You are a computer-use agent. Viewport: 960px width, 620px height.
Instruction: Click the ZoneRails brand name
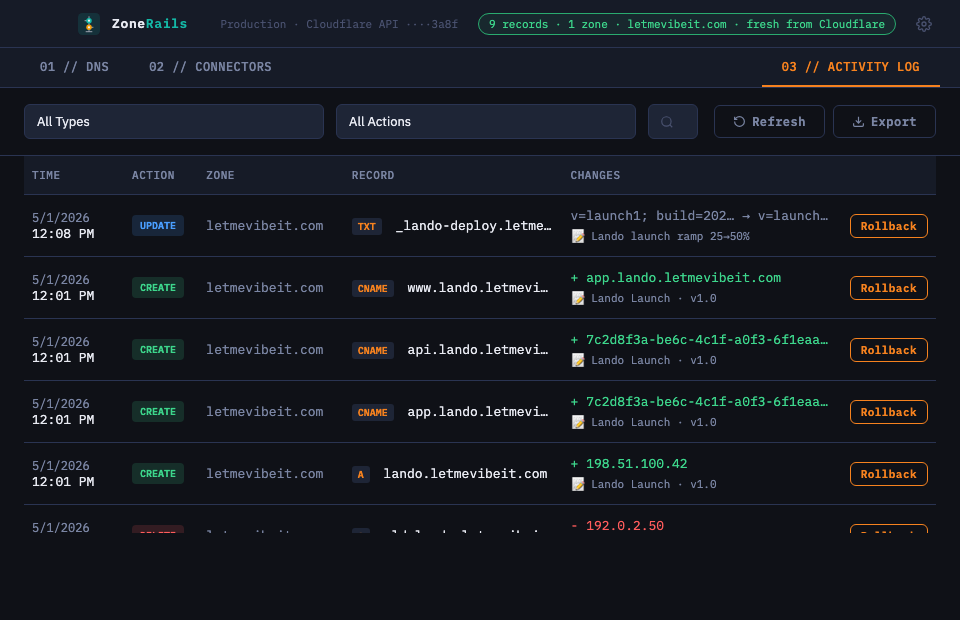pos(149,24)
